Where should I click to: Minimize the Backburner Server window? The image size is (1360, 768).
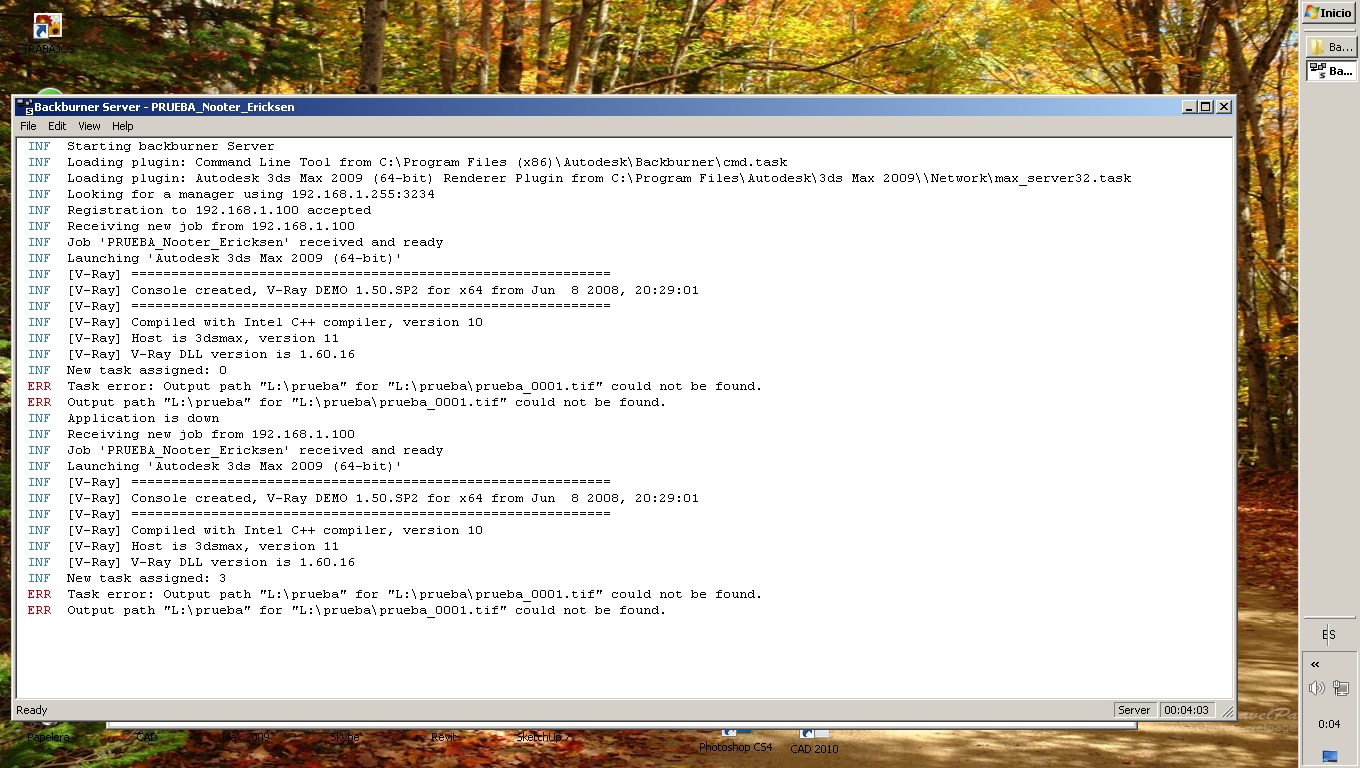tap(1189, 107)
